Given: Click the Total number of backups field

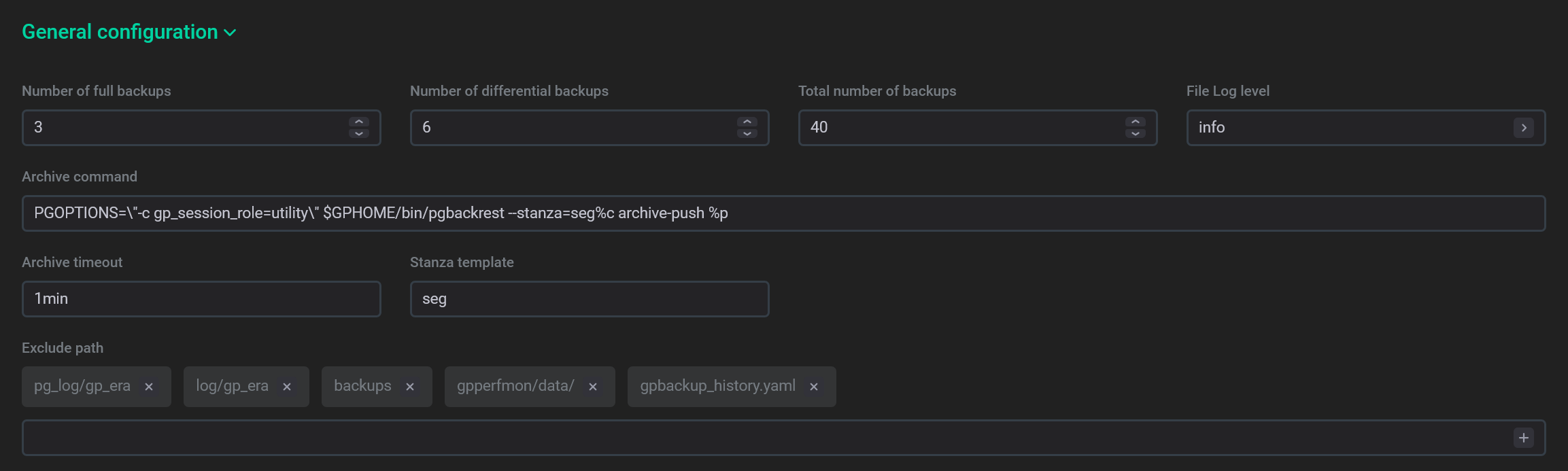Looking at the screenshot, I should 959,128.
